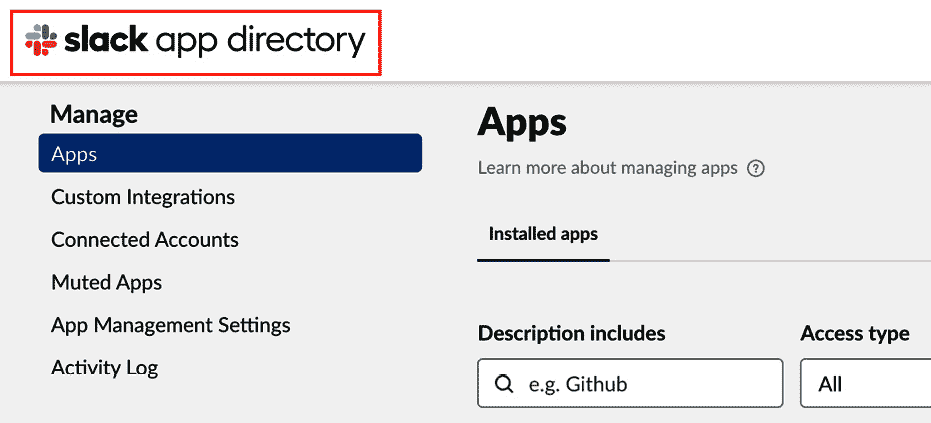Viewport: 931px width, 423px height.
Task: Open App Management Settings
Action: pyautogui.click(x=171, y=325)
